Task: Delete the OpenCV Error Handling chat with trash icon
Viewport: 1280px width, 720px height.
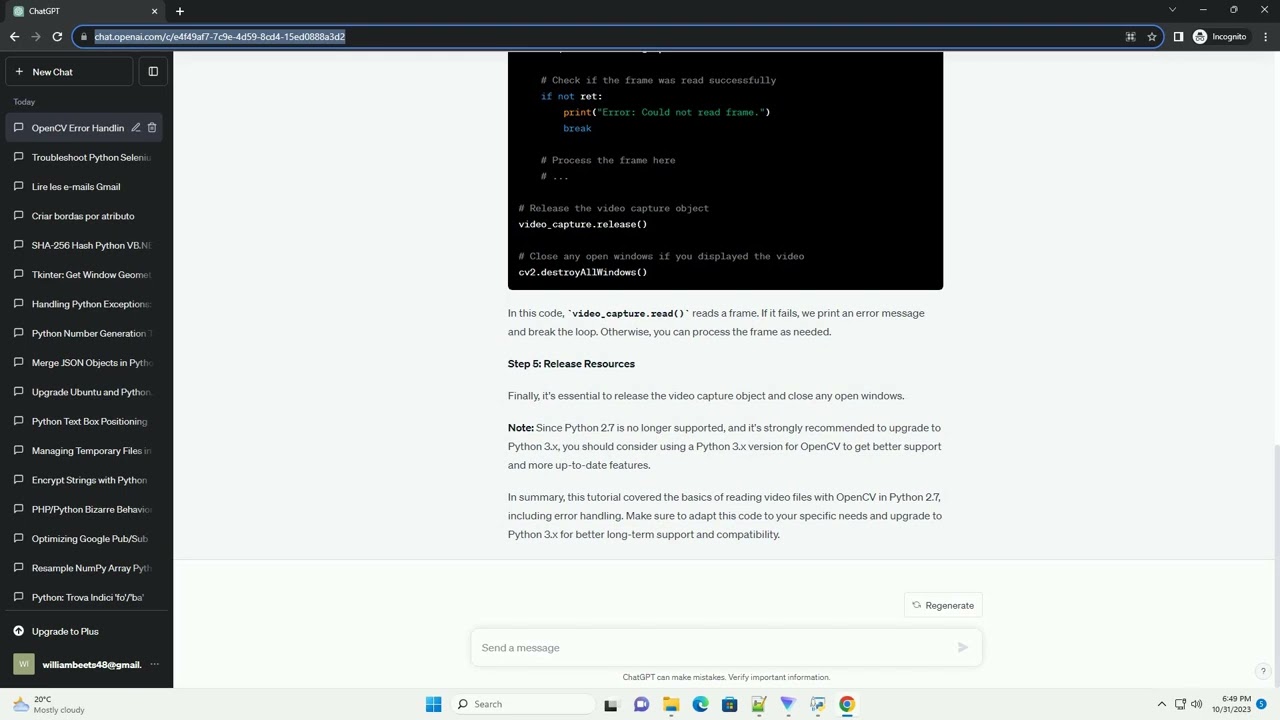Action: coord(152,128)
